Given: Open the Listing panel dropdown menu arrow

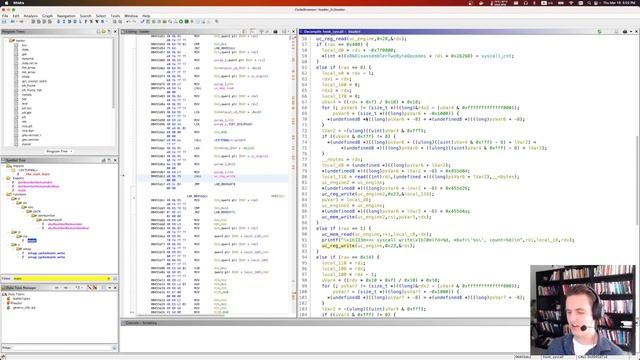Looking at the screenshot, I should pyautogui.click(x=288, y=31).
